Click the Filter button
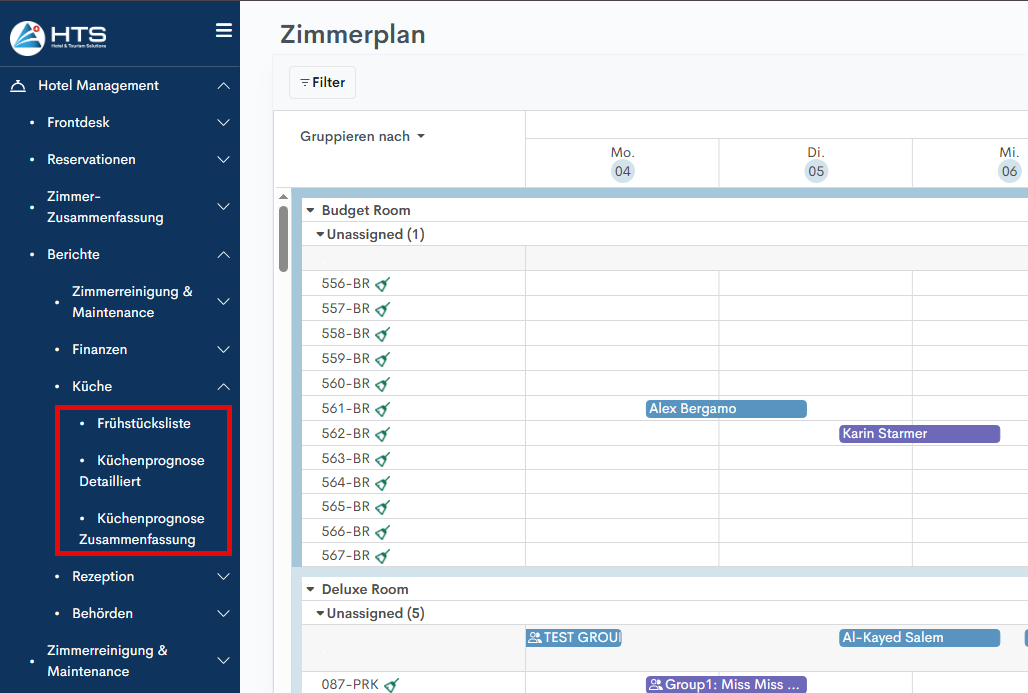Screen dimensions: 1028x693 tap(322, 83)
